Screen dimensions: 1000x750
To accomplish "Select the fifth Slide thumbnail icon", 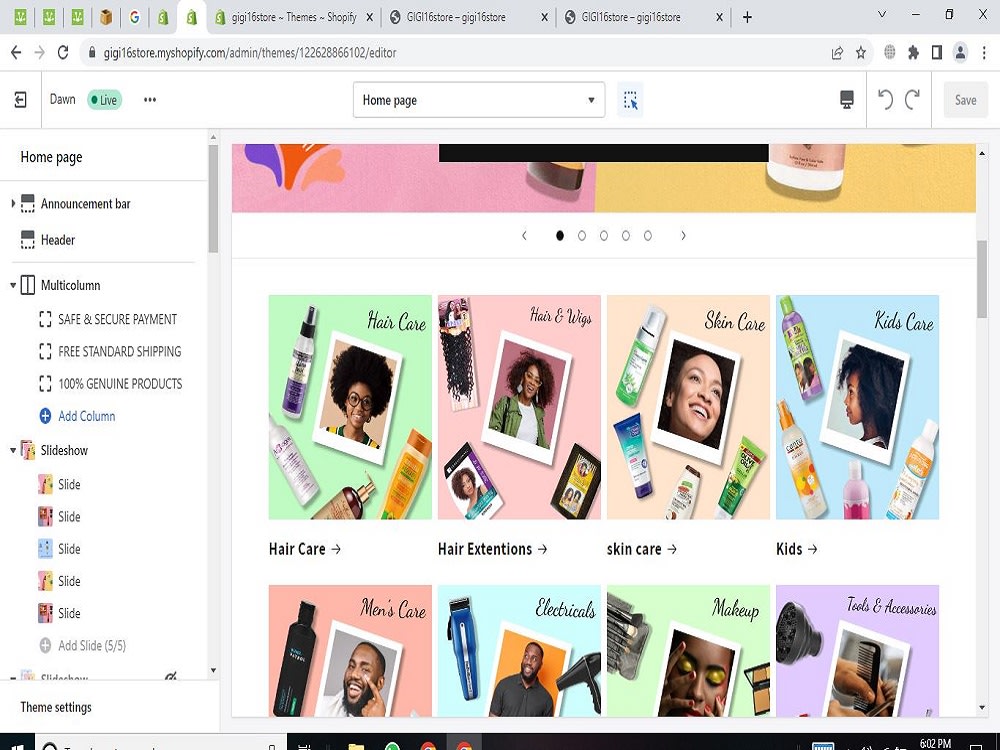I will coord(45,614).
